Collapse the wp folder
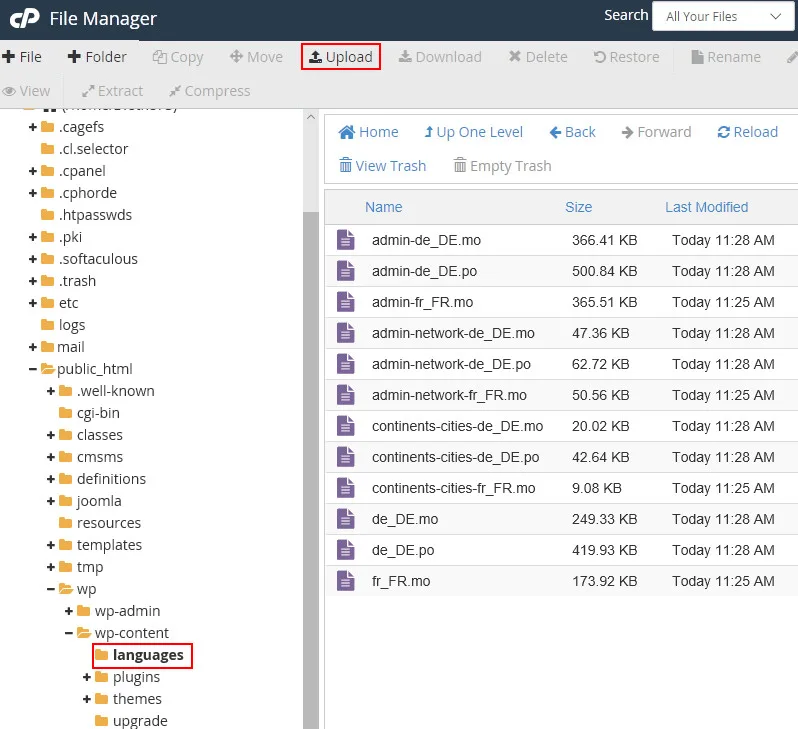Image resolution: width=798 pixels, height=729 pixels. click(50, 589)
